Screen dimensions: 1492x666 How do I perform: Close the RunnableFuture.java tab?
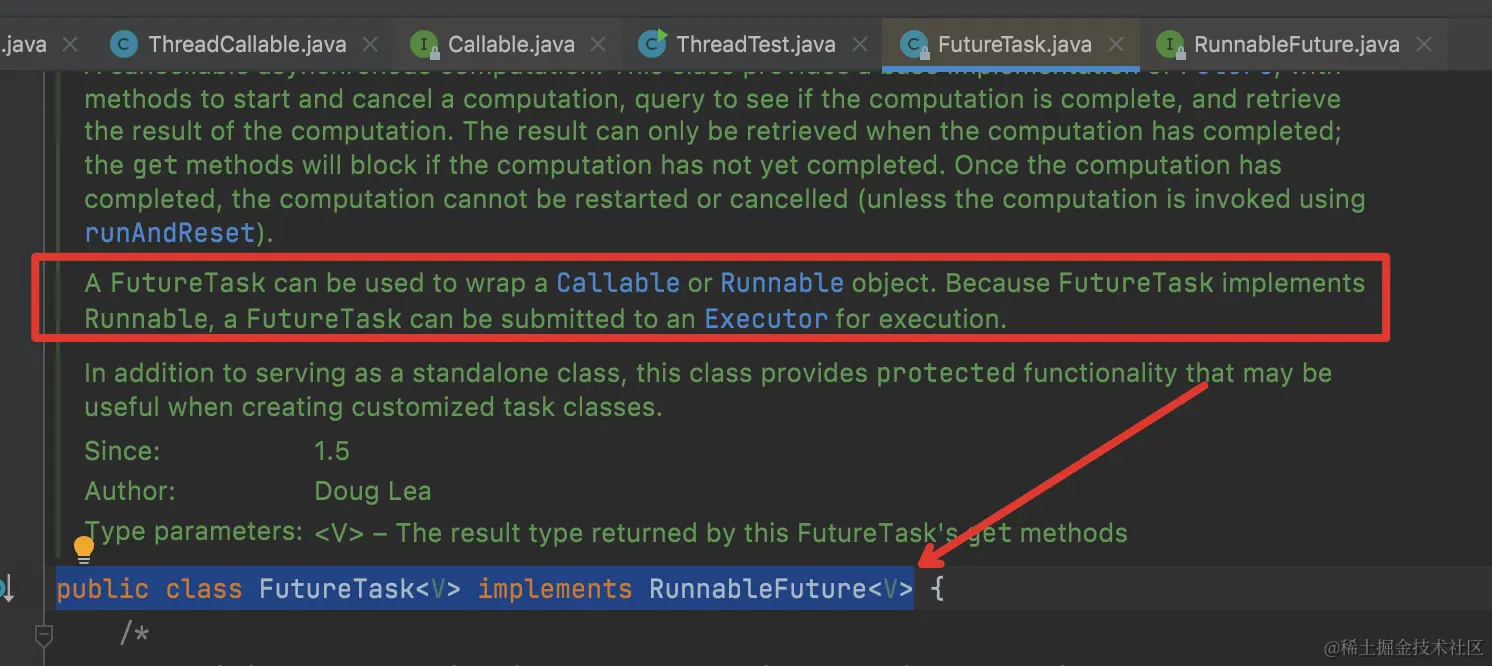tap(1424, 44)
